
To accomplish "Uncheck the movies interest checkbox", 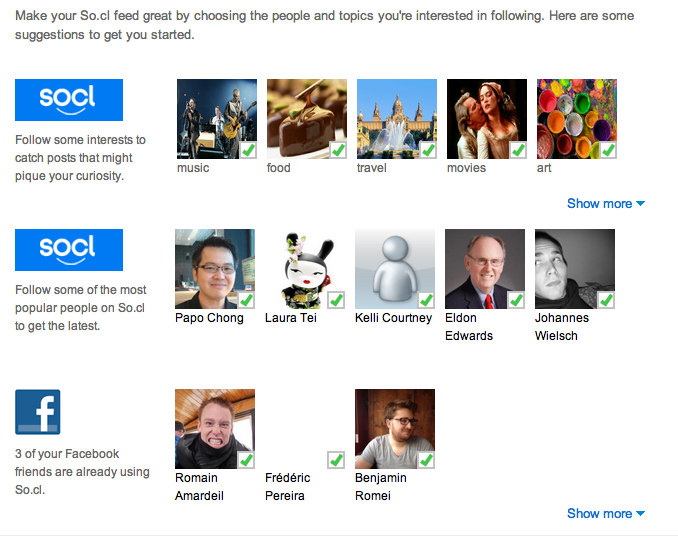I will point(517,150).
